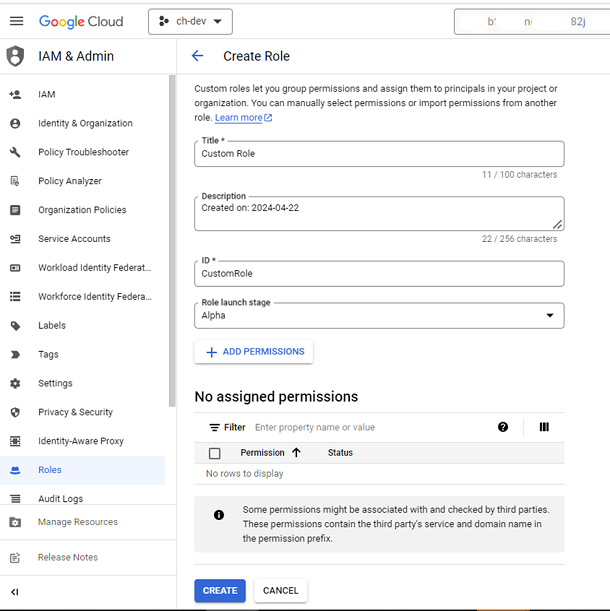Click the Policy Troubleshooter wrench icon

(x=15, y=152)
